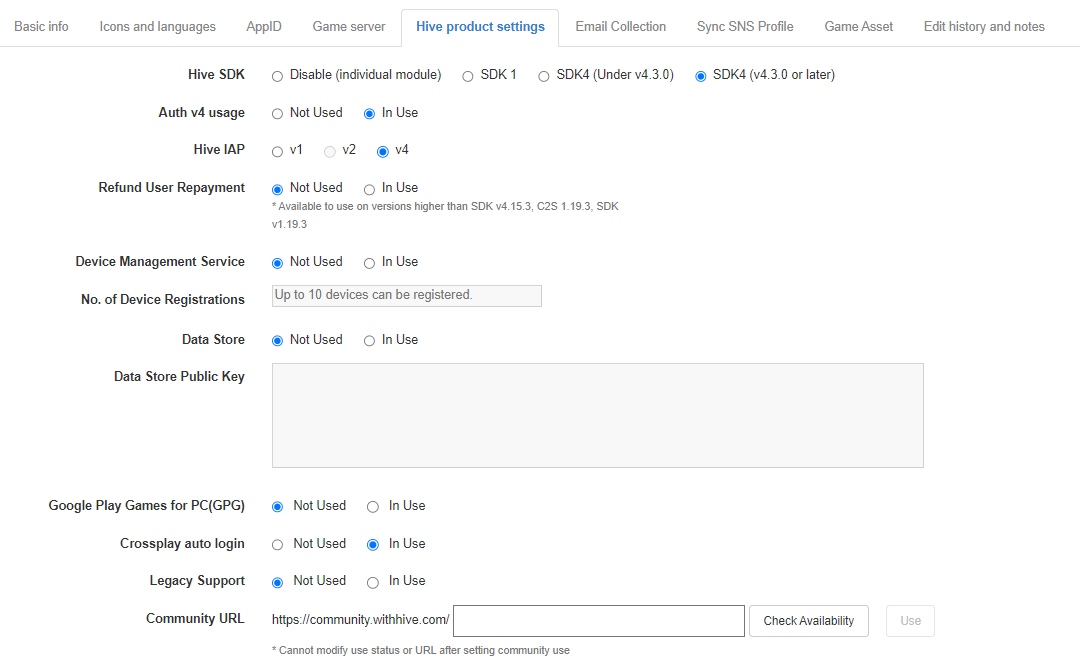1080x669 pixels.
Task: Click the 'Cannot modify use status' note
Action: pyautogui.click(x=421, y=650)
